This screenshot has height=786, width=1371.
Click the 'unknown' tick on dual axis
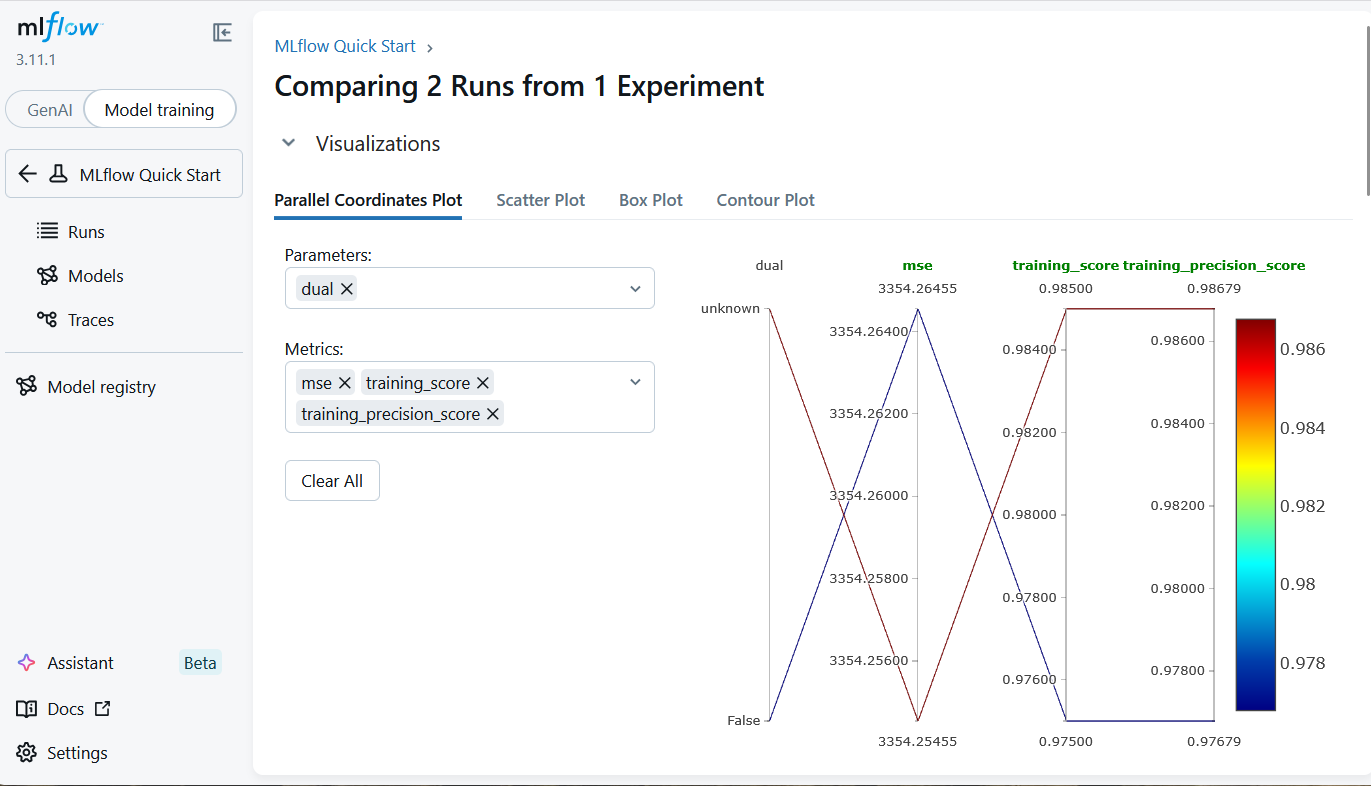[x=730, y=308]
